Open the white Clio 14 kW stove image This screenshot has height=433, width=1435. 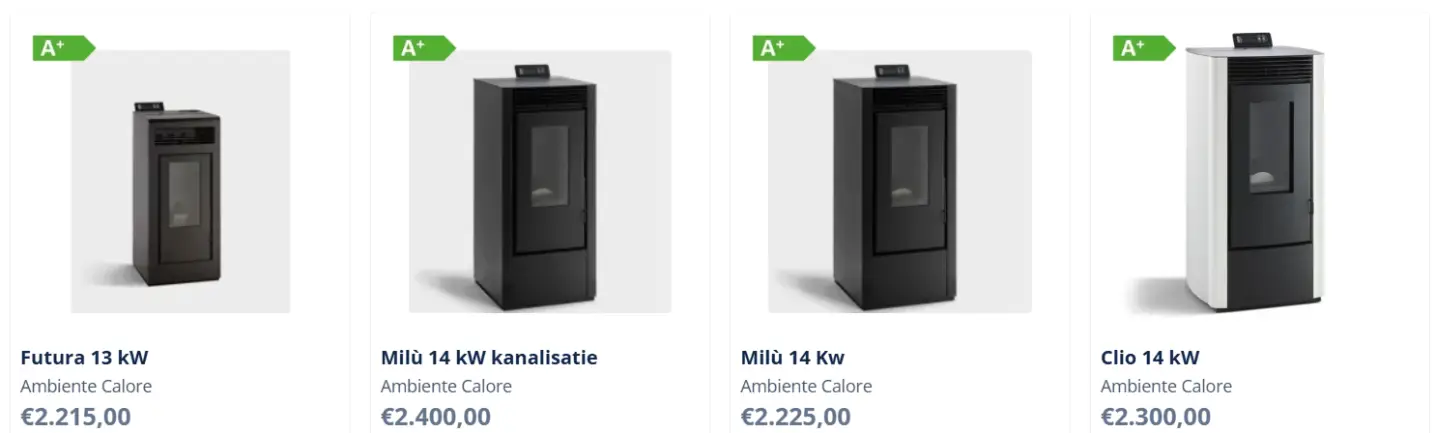coord(1250,182)
